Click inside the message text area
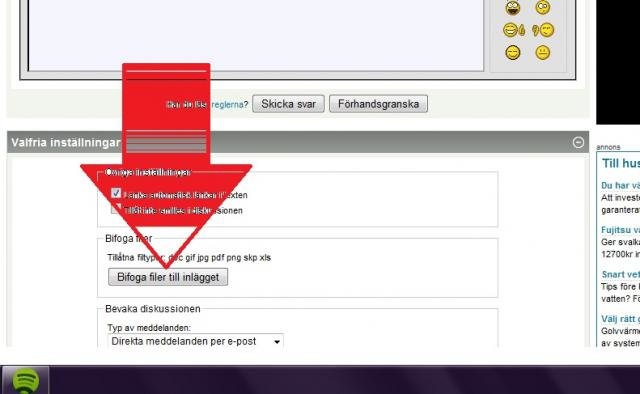The width and height of the screenshot is (640, 394). pos(256,35)
